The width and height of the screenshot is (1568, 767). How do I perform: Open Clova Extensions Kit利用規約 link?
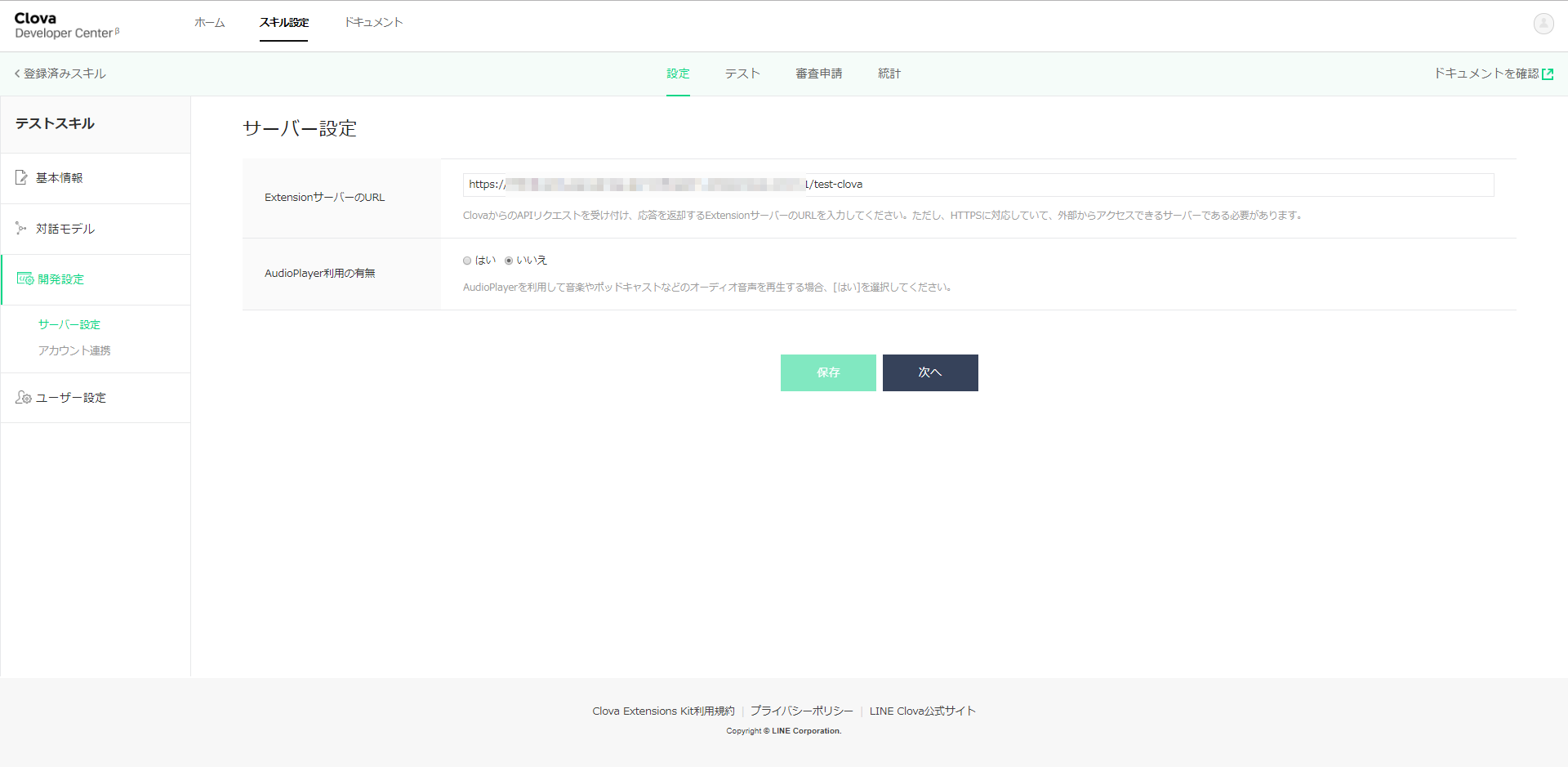pos(663,711)
